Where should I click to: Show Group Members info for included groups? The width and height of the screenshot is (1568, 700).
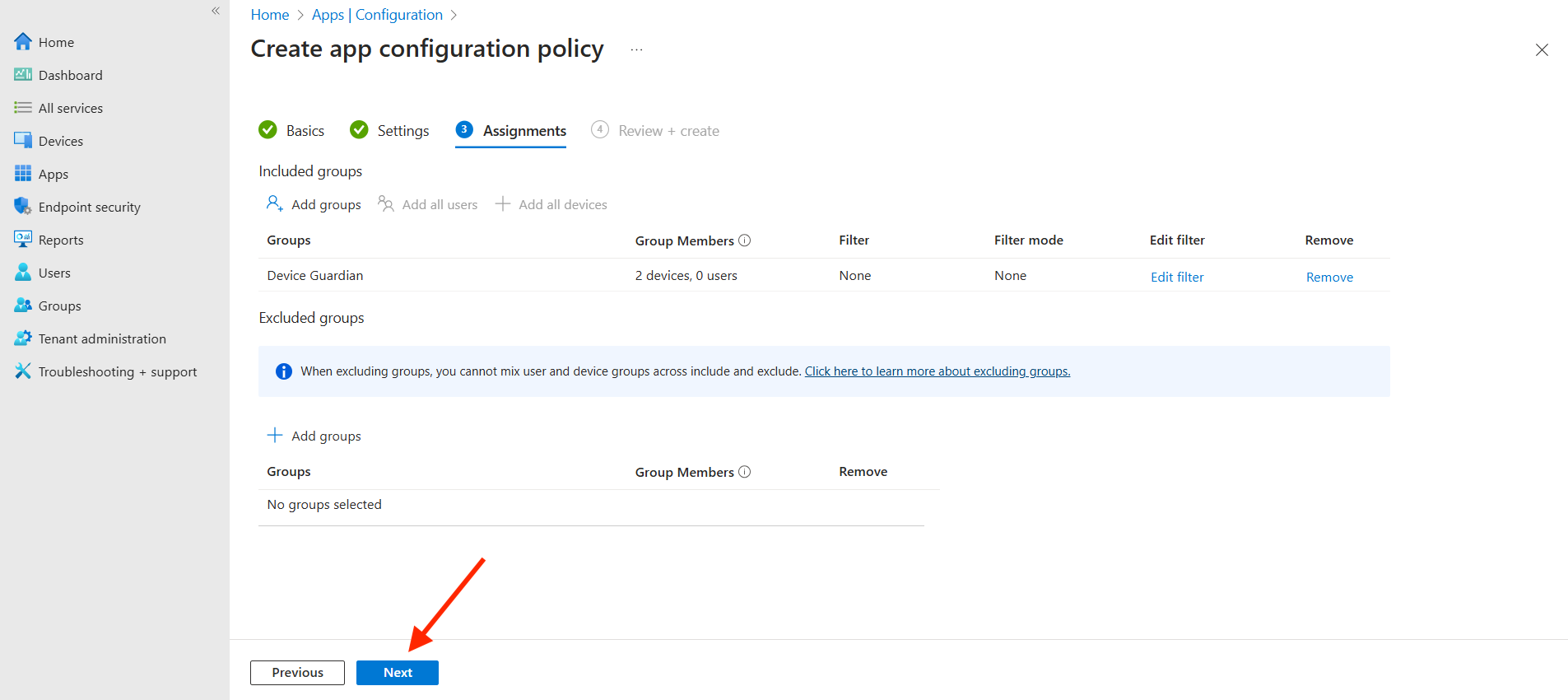pyautogui.click(x=745, y=240)
